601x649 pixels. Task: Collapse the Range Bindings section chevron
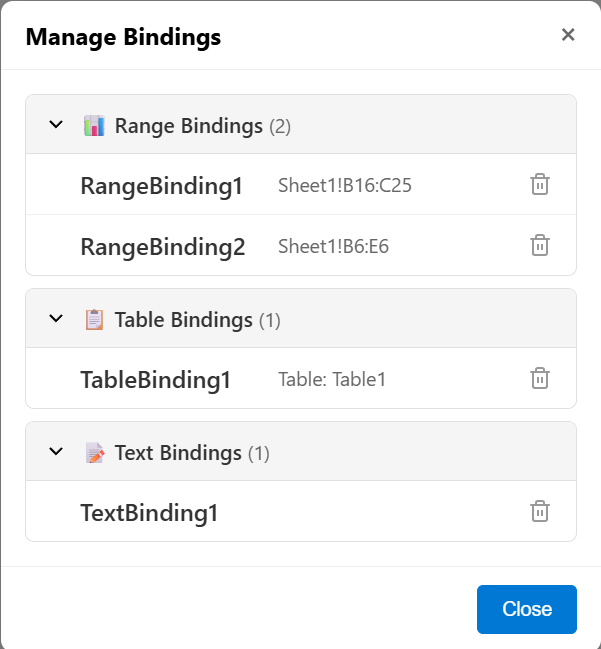tap(56, 125)
